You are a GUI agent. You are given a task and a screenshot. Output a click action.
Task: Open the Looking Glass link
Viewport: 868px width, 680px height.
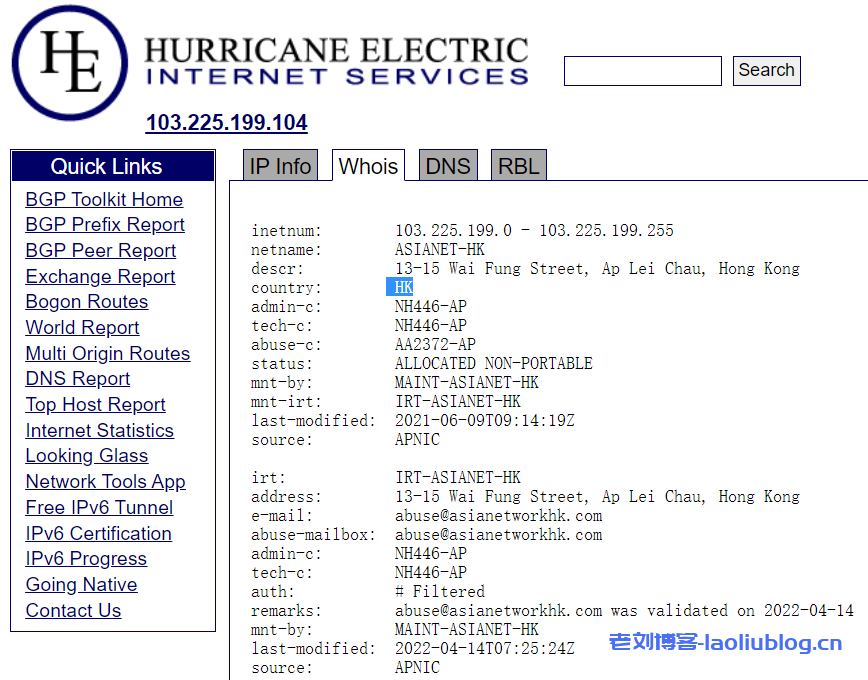point(86,456)
